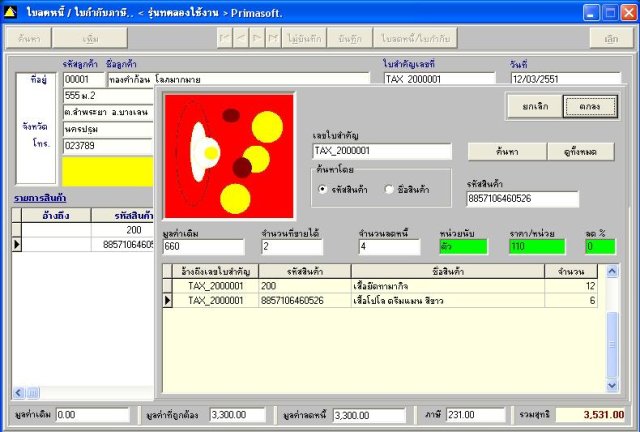Click the ค้นหา button beside the TAX_2000001 field
The image size is (640, 432).
[x=507, y=152]
